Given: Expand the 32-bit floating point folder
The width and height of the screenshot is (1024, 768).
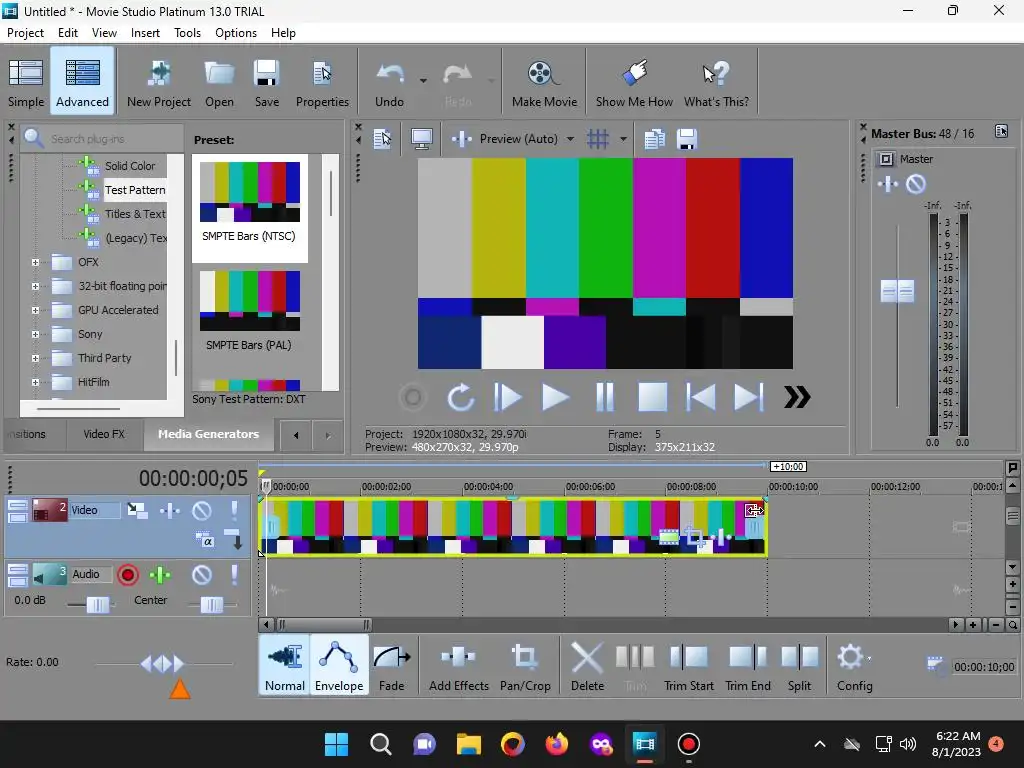Looking at the screenshot, I should (x=35, y=286).
